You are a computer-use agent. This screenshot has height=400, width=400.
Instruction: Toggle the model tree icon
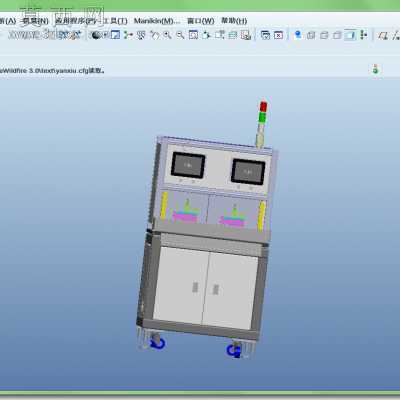(x=363, y=35)
